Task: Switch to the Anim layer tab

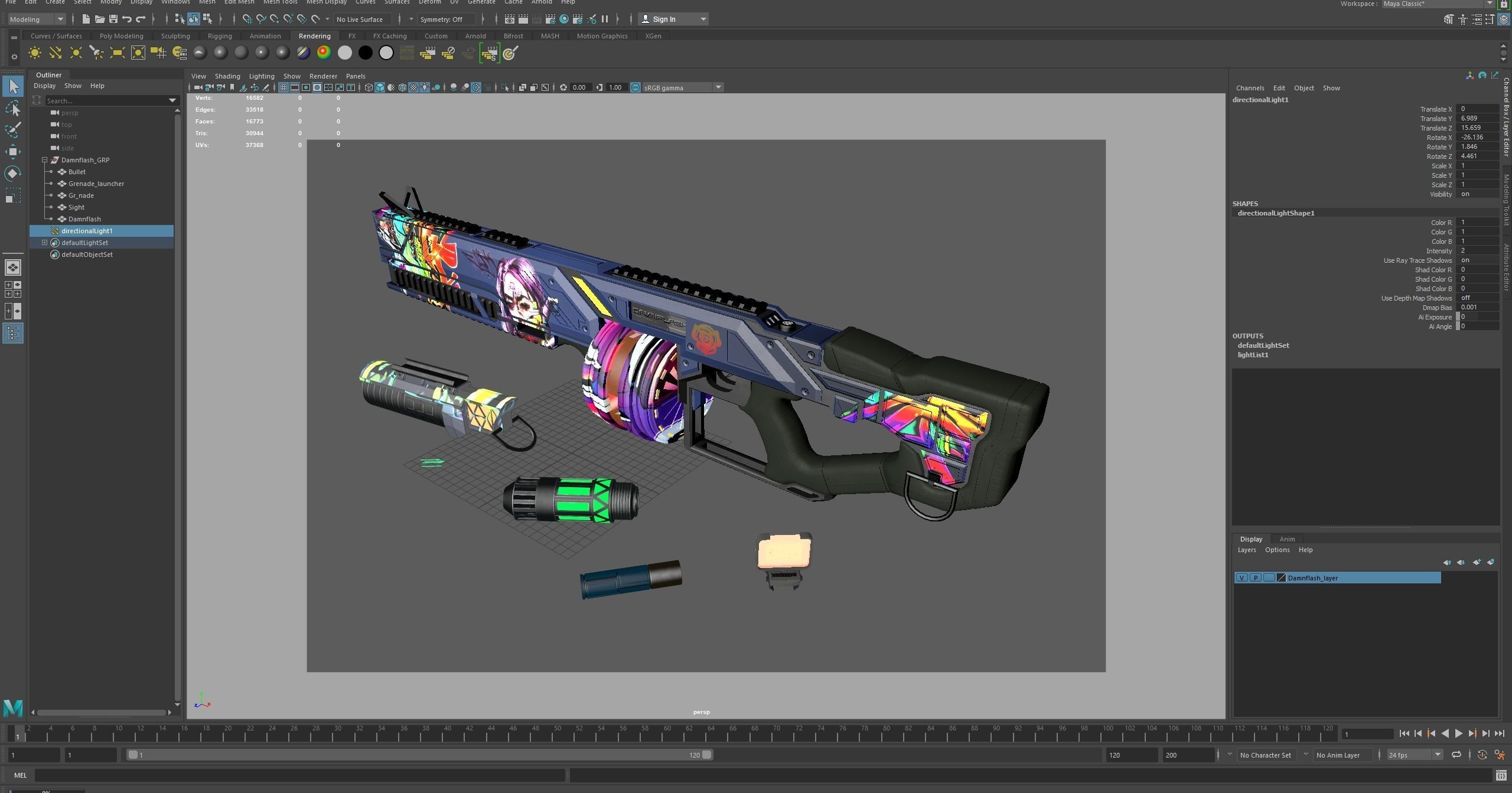Action: coord(1287,539)
